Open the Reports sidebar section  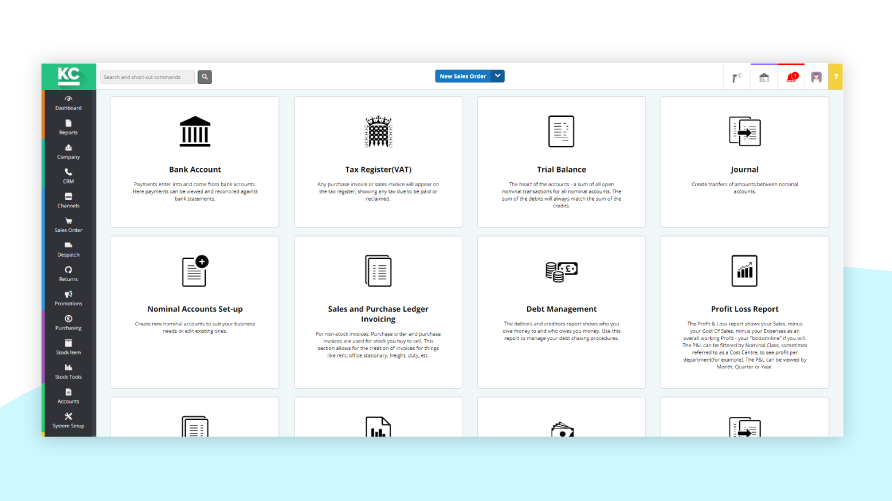[x=68, y=127]
